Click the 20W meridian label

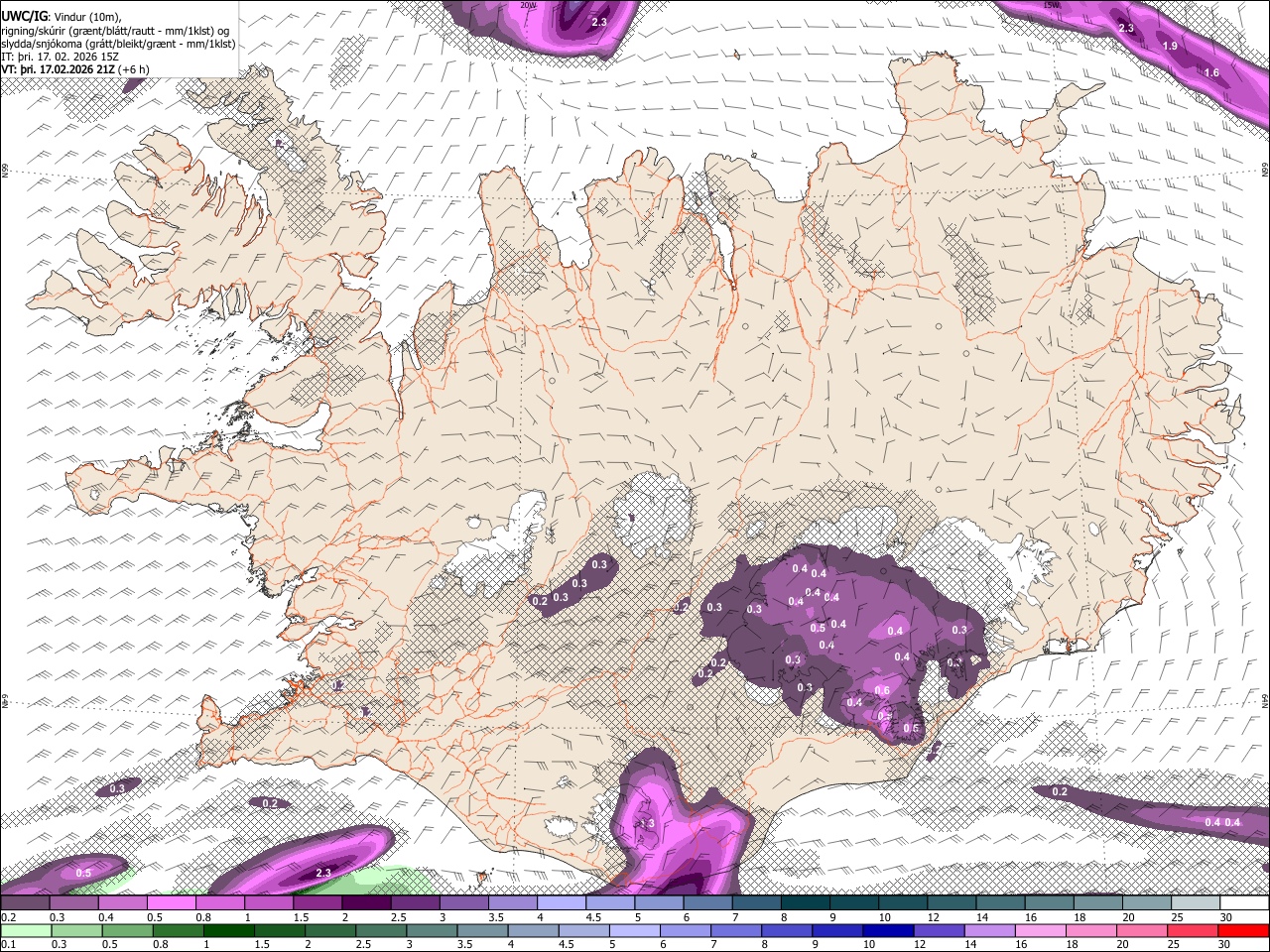click(527, 5)
